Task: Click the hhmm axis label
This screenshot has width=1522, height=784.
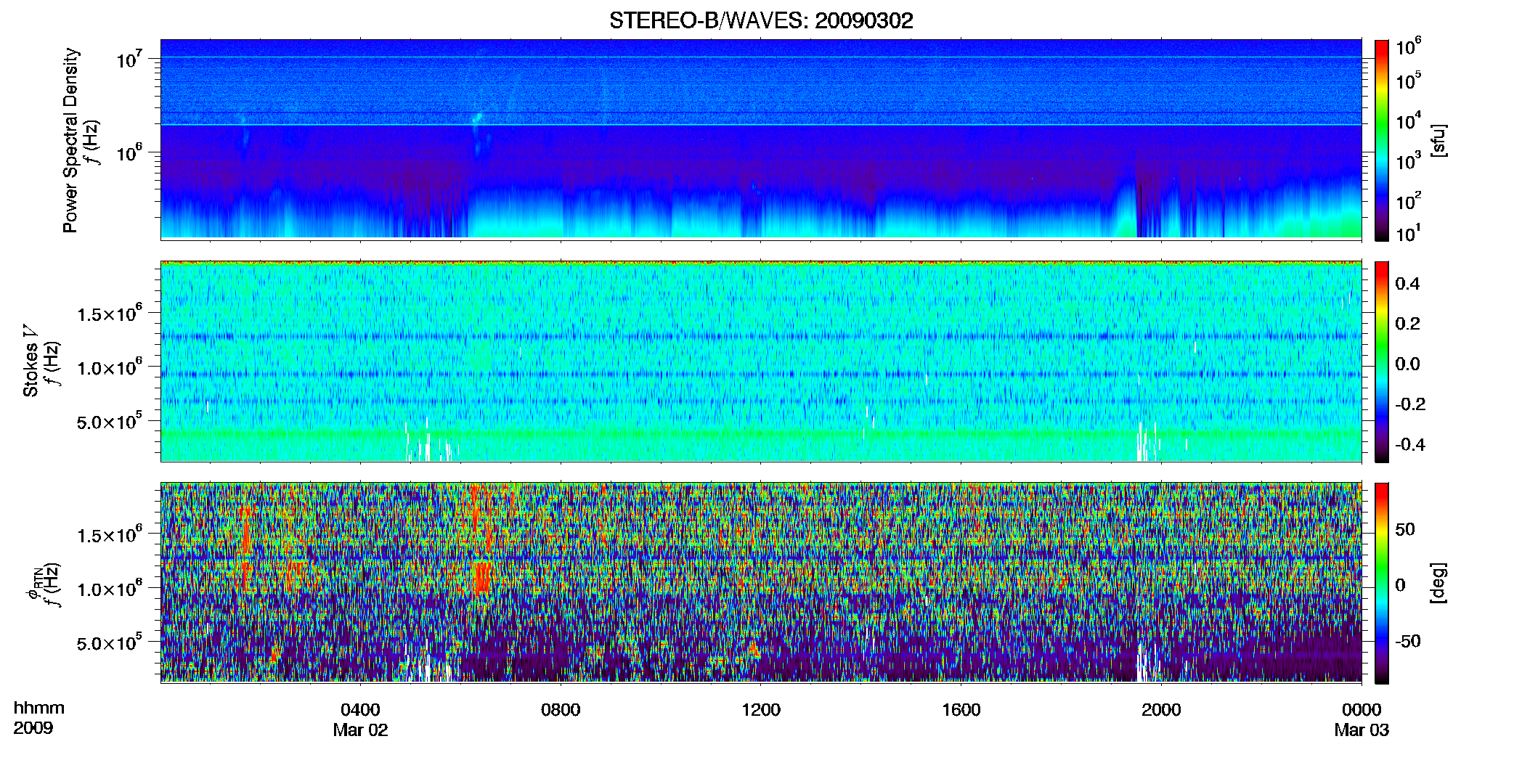Action: [39, 708]
